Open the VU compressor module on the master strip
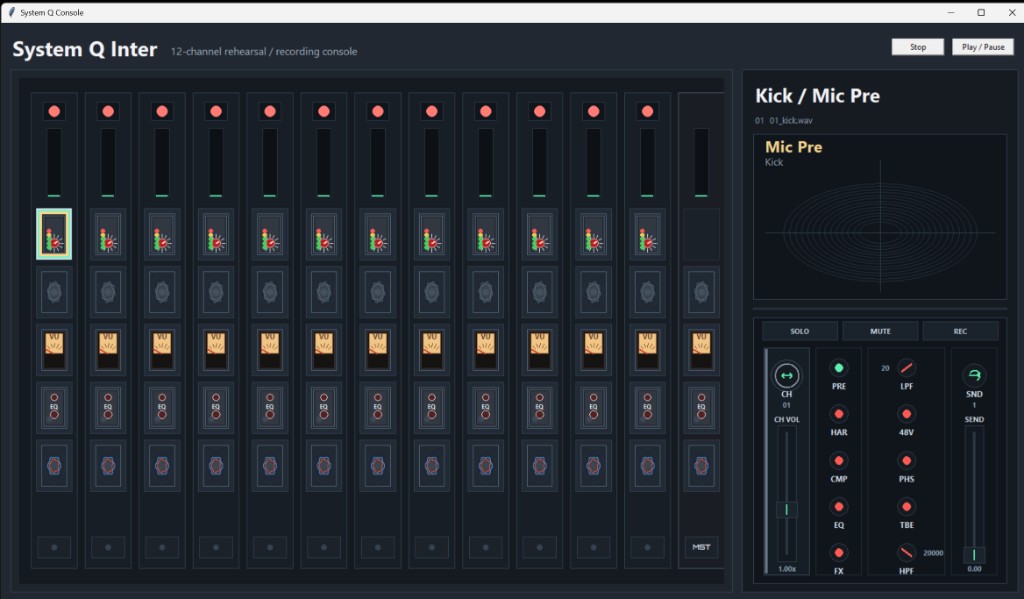Image resolution: width=1024 pixels, height=599 pixels. point(701,350)
